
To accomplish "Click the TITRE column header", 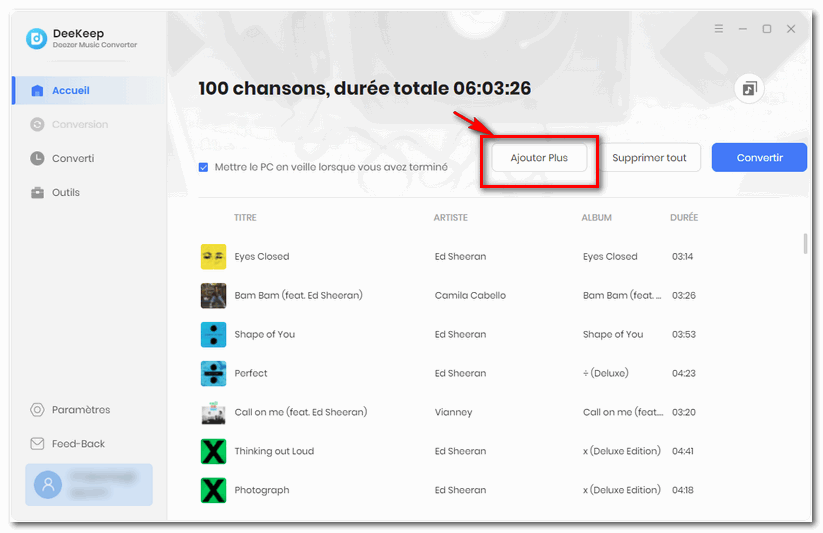I will tap(245, 217).
